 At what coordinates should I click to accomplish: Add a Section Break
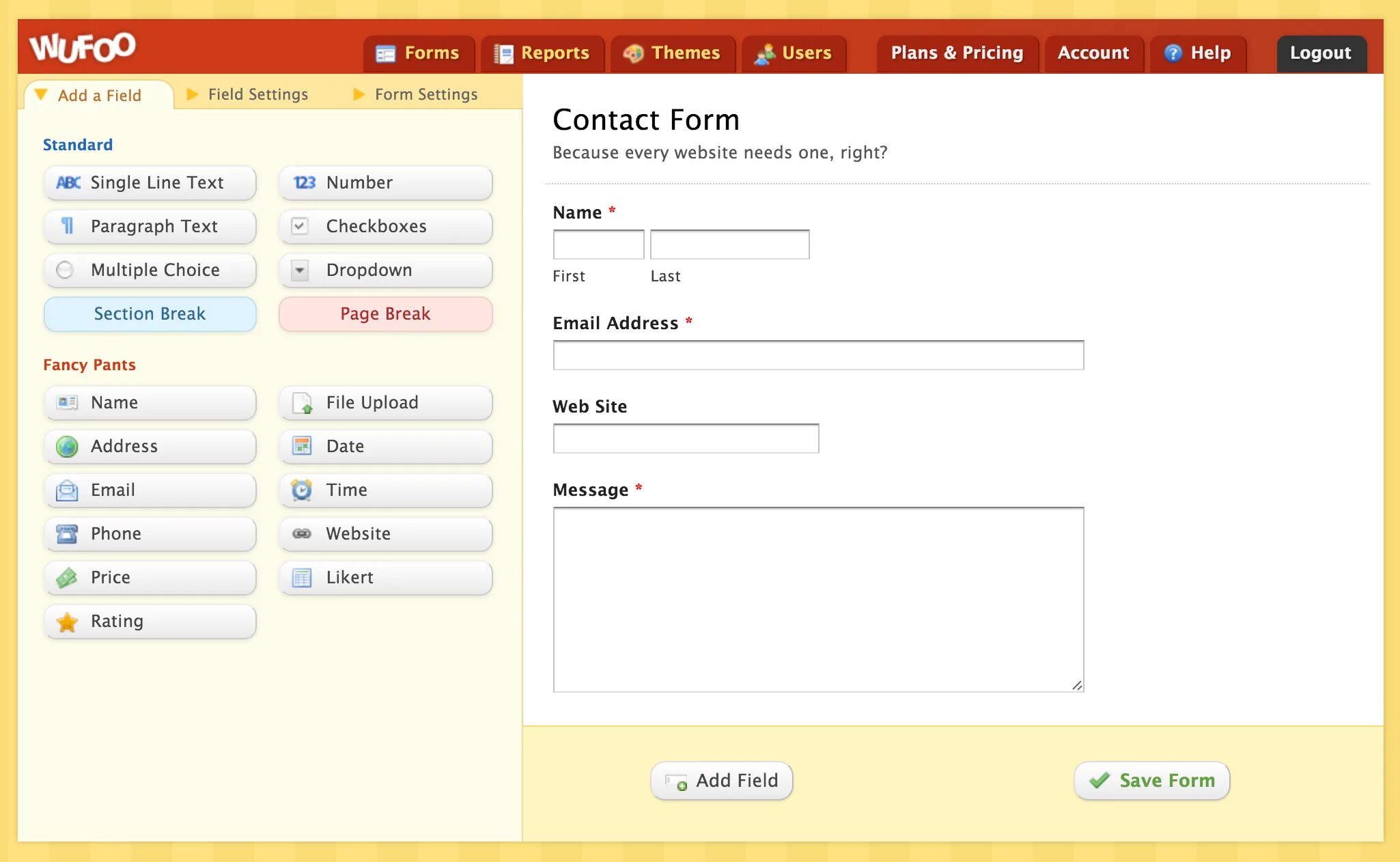(x=150, y=314)
